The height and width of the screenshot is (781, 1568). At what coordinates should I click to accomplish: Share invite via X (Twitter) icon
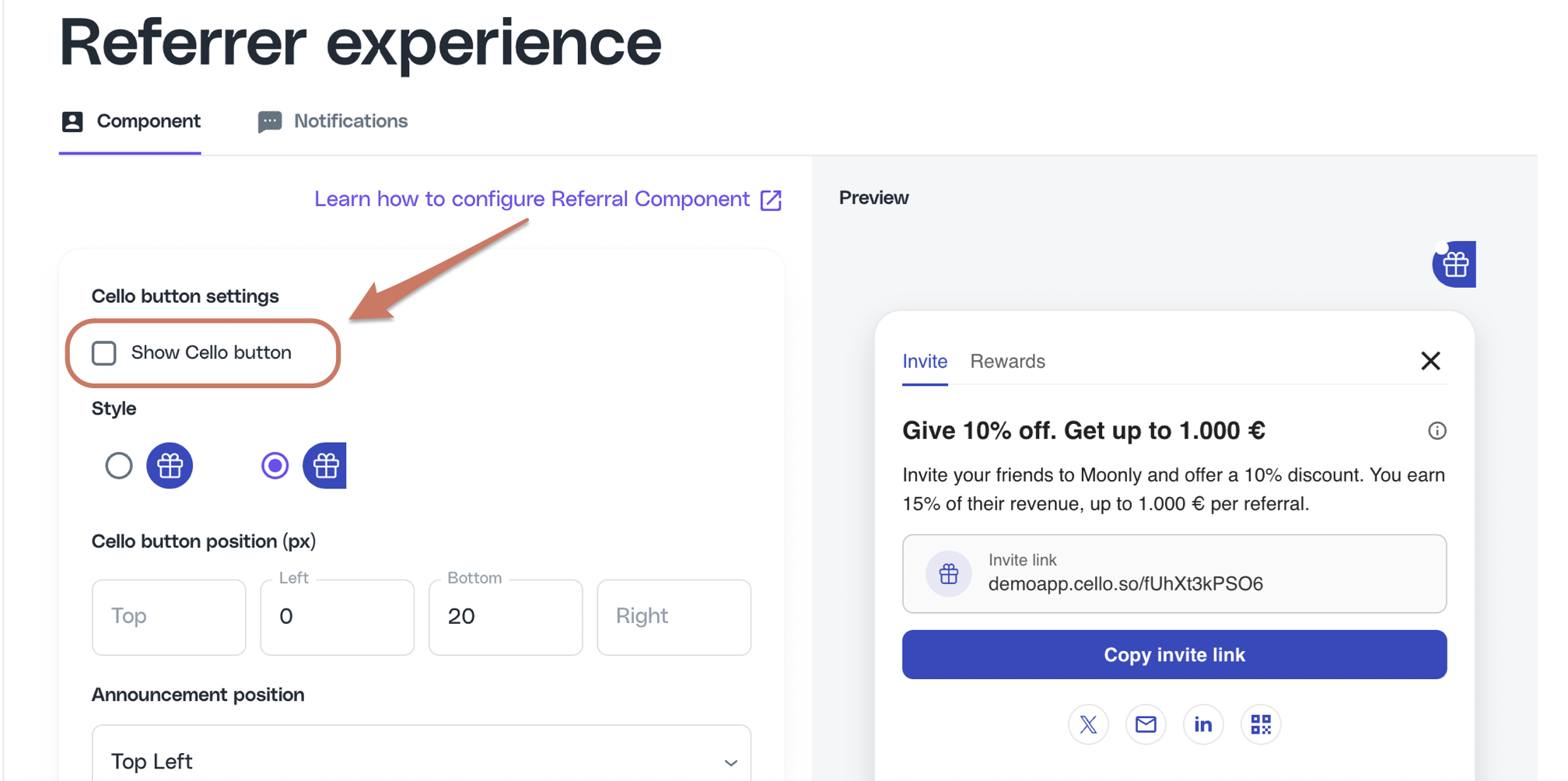coord(1088,725)
